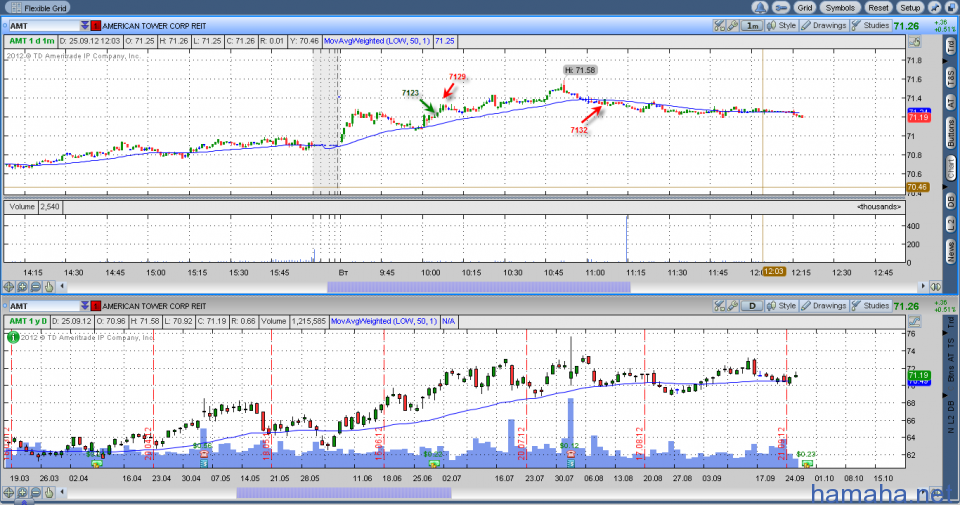Click the H: 71.58 high bubble
Image resolution: width=960 pixels, height=505 pixels.
(580, 70)
